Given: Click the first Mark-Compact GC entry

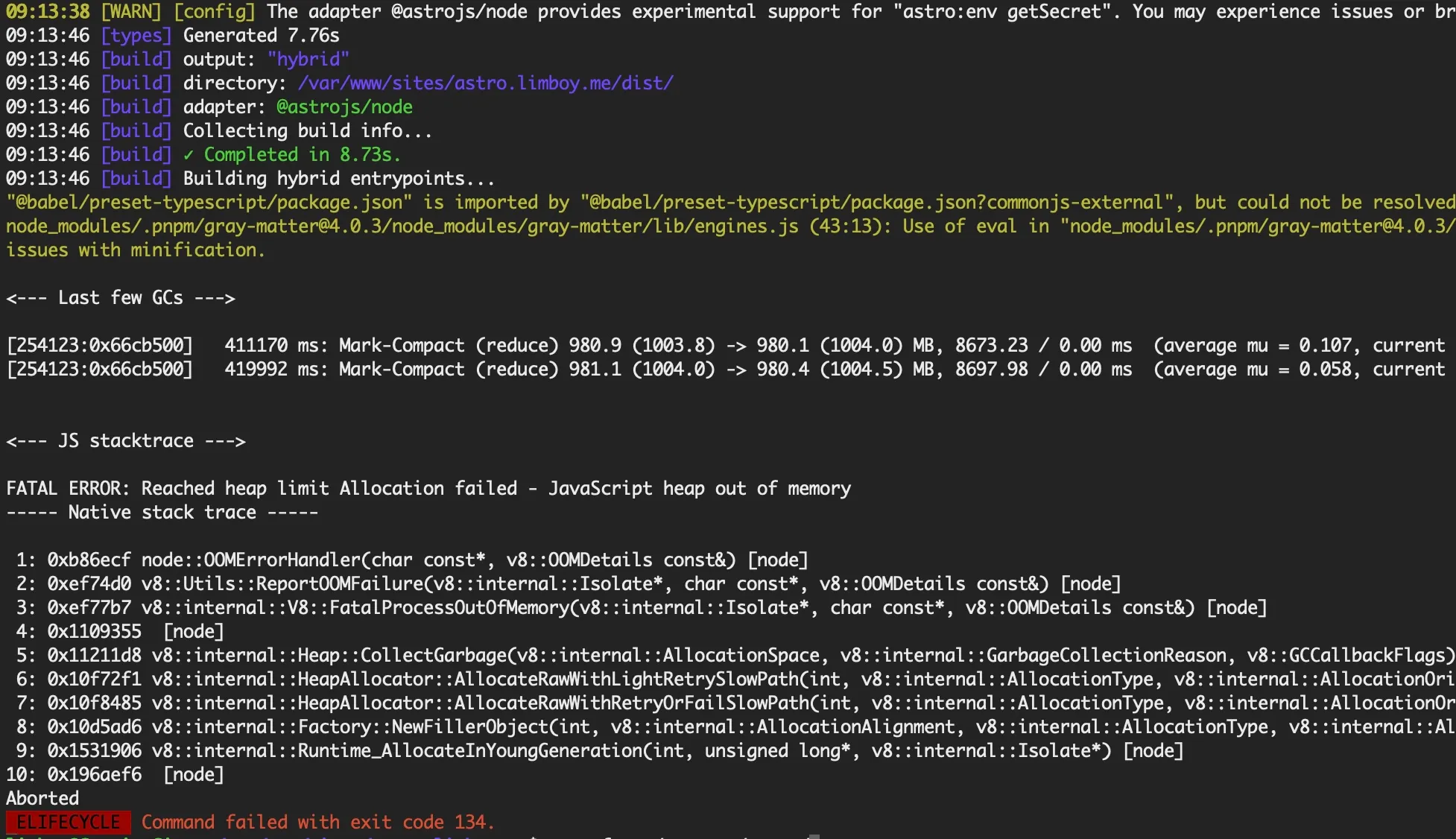Looking at the screenshot, I should (x=402, y=345).
